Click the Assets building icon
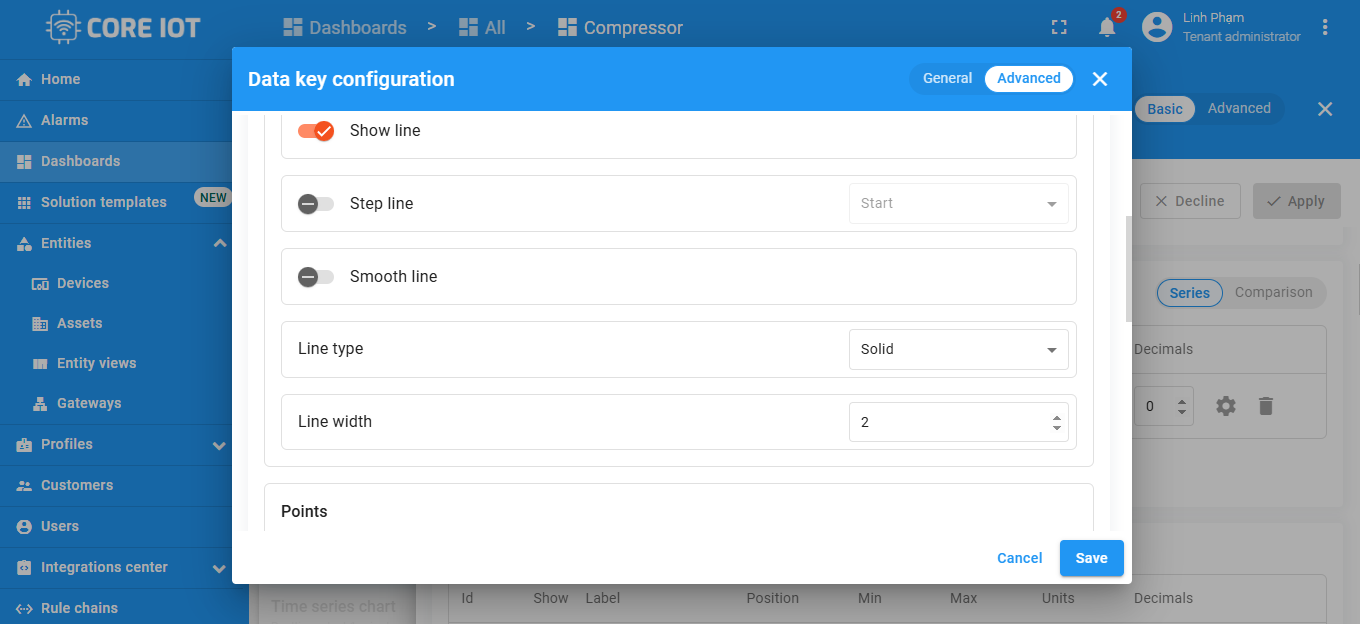This screenshot has height=624, width=1360. pyautogui.click(x=41, y=324)
